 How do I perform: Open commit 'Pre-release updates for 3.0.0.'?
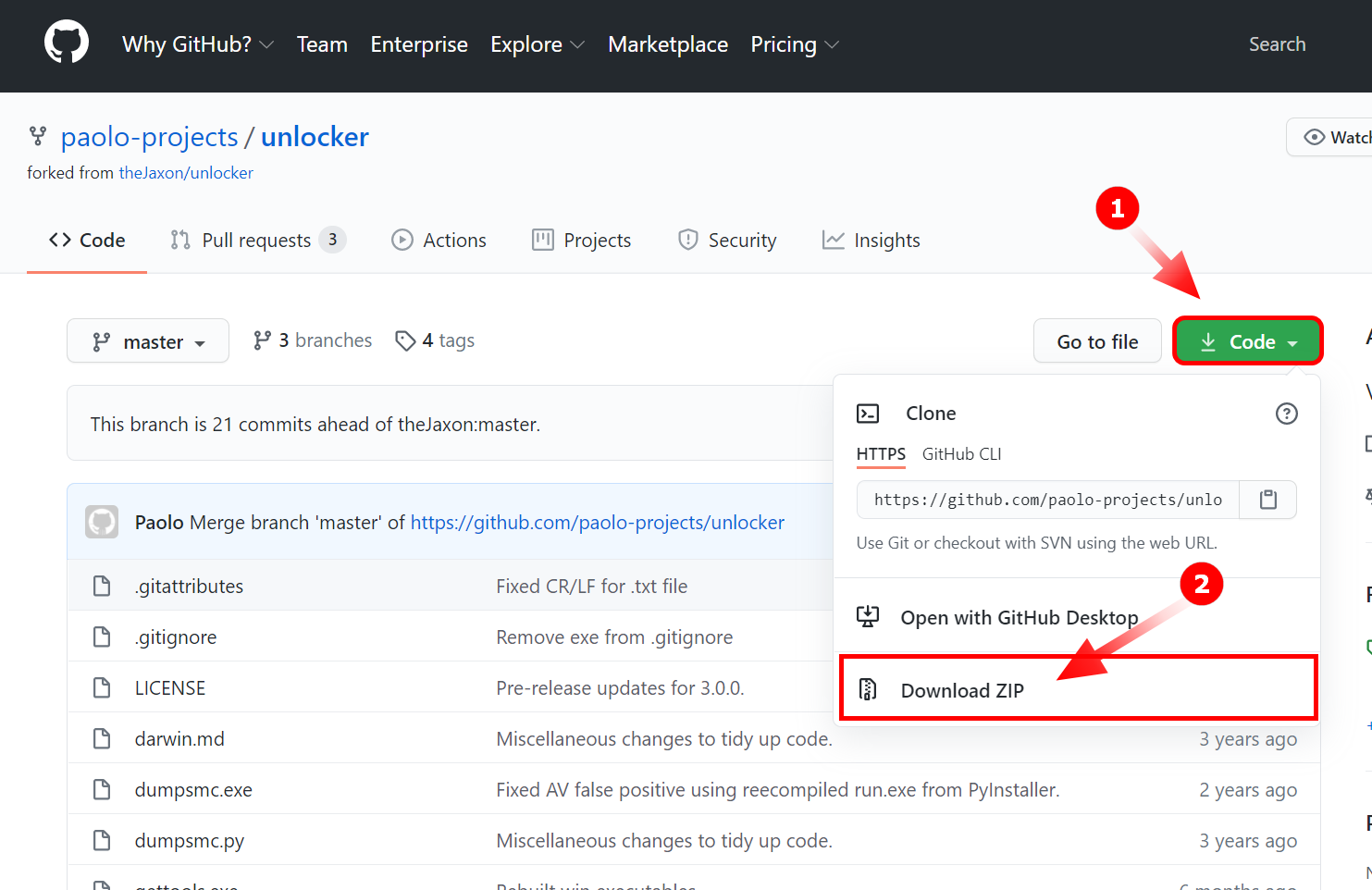tap(621, 688)
